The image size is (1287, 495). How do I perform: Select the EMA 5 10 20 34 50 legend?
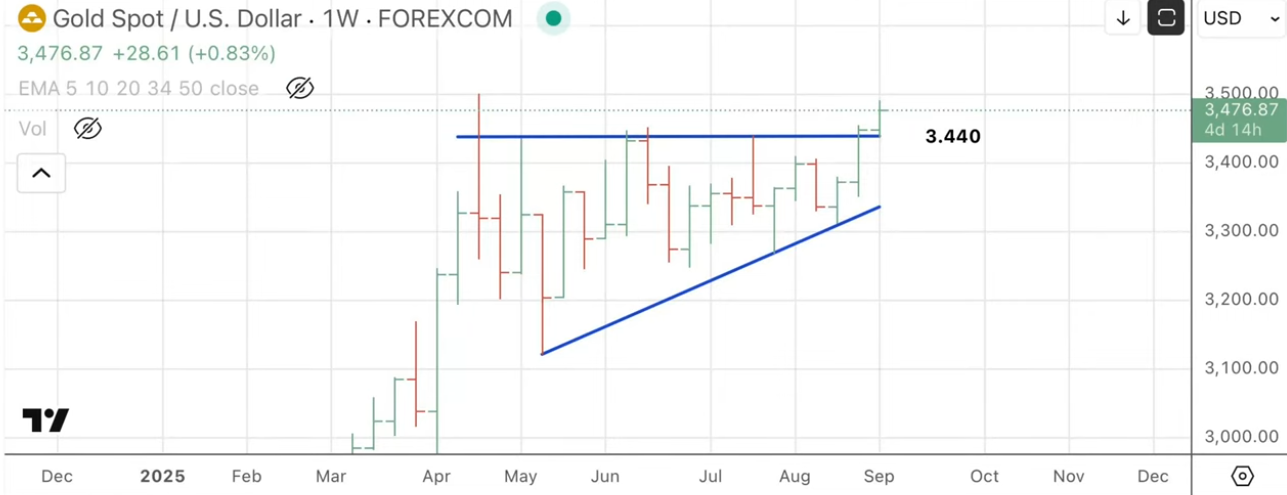[x=138, y=88]
